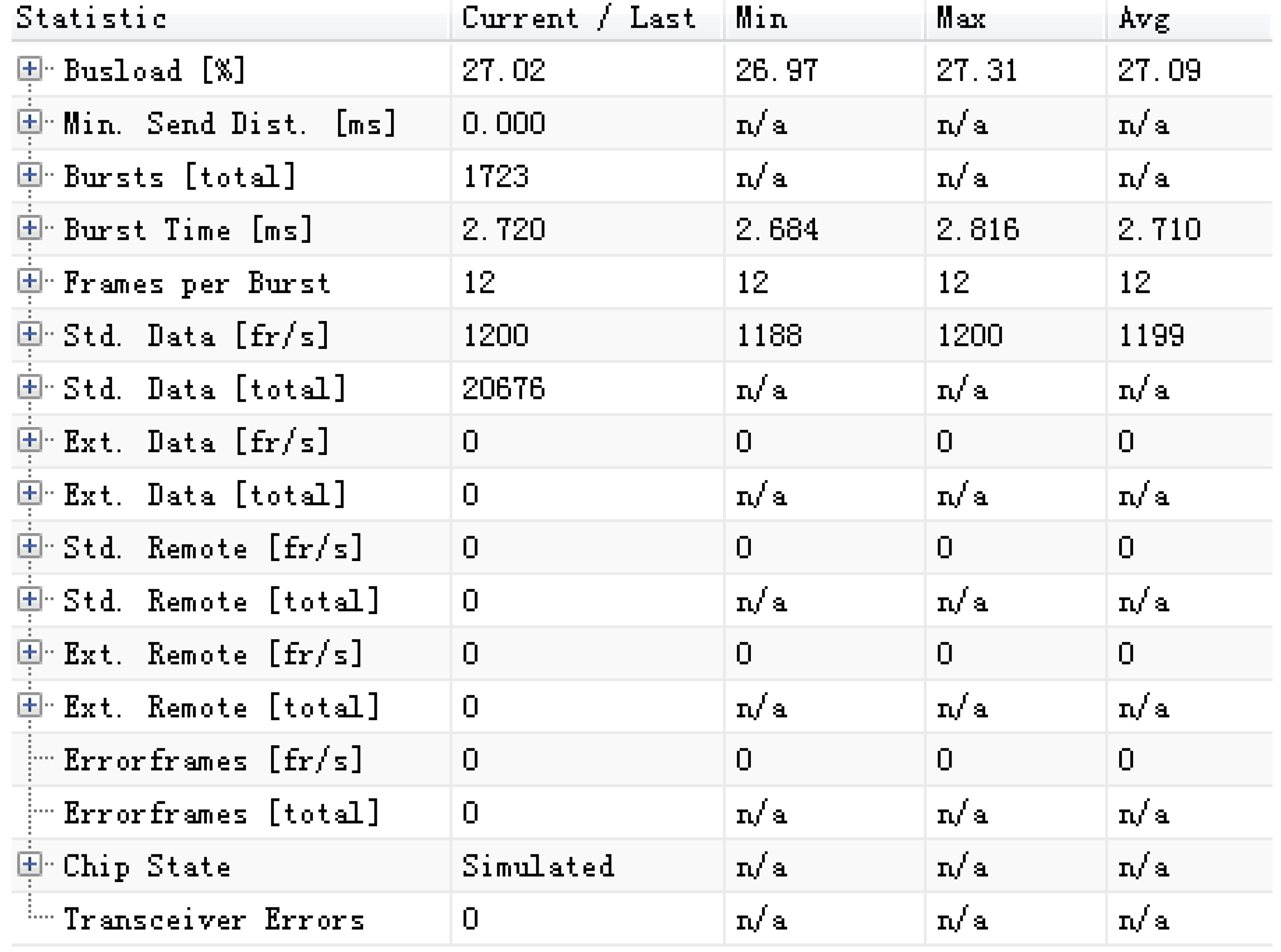
Task: Click the Avg column header
Action: (1144, 18)
